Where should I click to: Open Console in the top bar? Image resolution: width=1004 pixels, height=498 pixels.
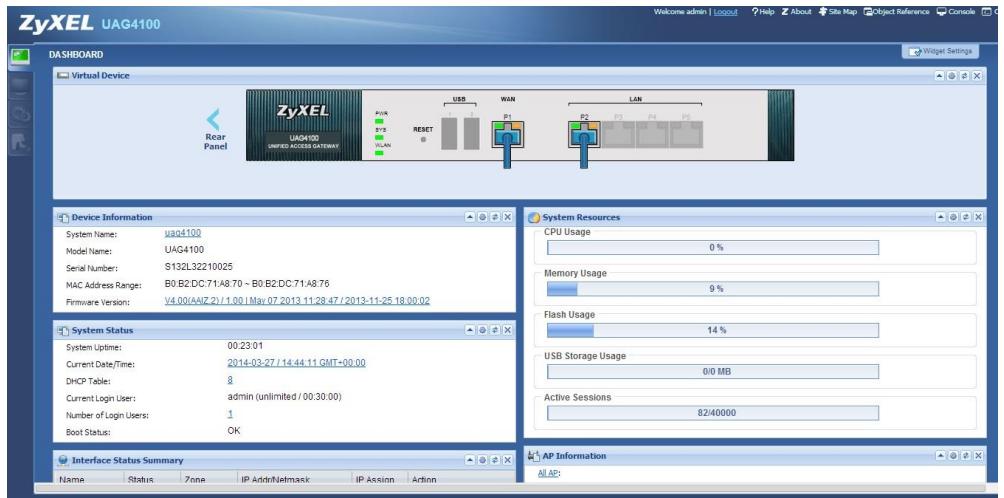pos(956,12)
